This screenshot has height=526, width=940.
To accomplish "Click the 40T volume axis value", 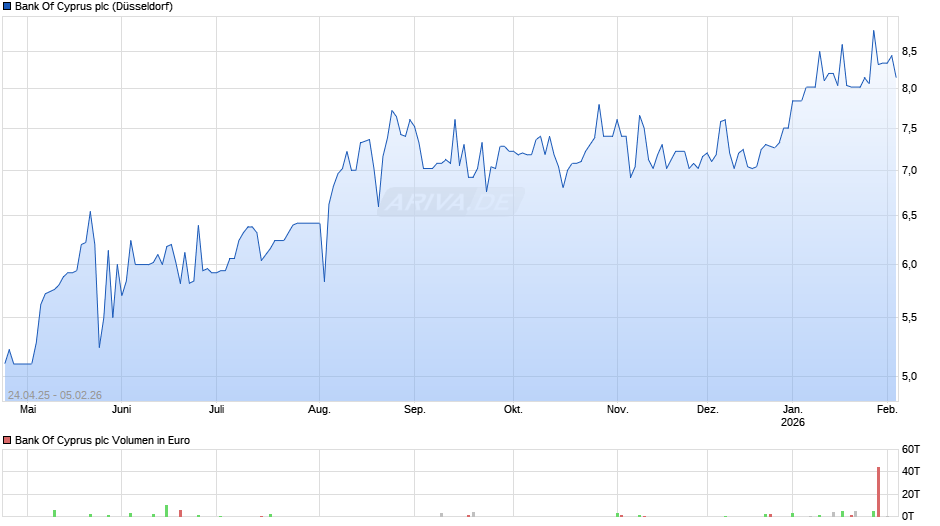I will [911, 471].
